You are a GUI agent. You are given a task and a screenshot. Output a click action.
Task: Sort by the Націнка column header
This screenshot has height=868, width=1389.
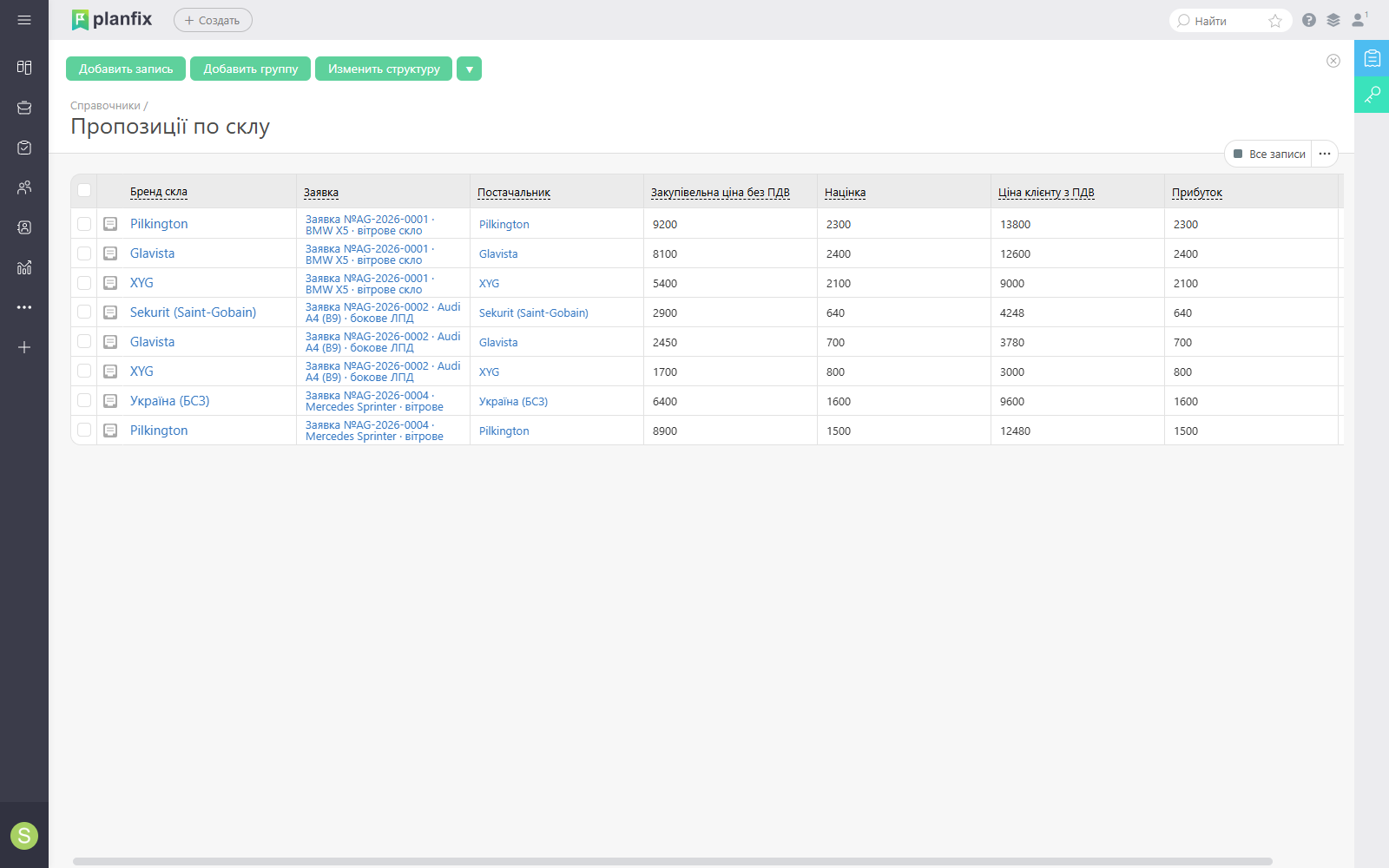[x=846, y=193]
